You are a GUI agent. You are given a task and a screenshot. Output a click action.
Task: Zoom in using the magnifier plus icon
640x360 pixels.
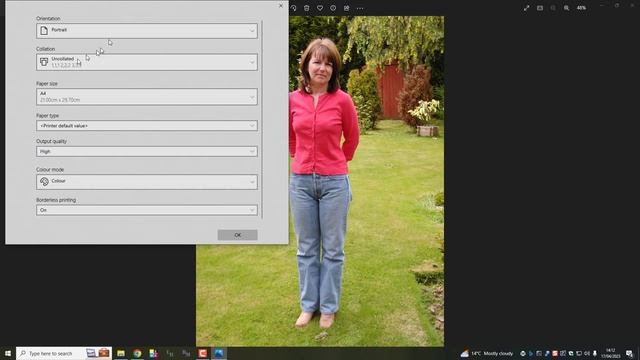[x=567, y=8]
